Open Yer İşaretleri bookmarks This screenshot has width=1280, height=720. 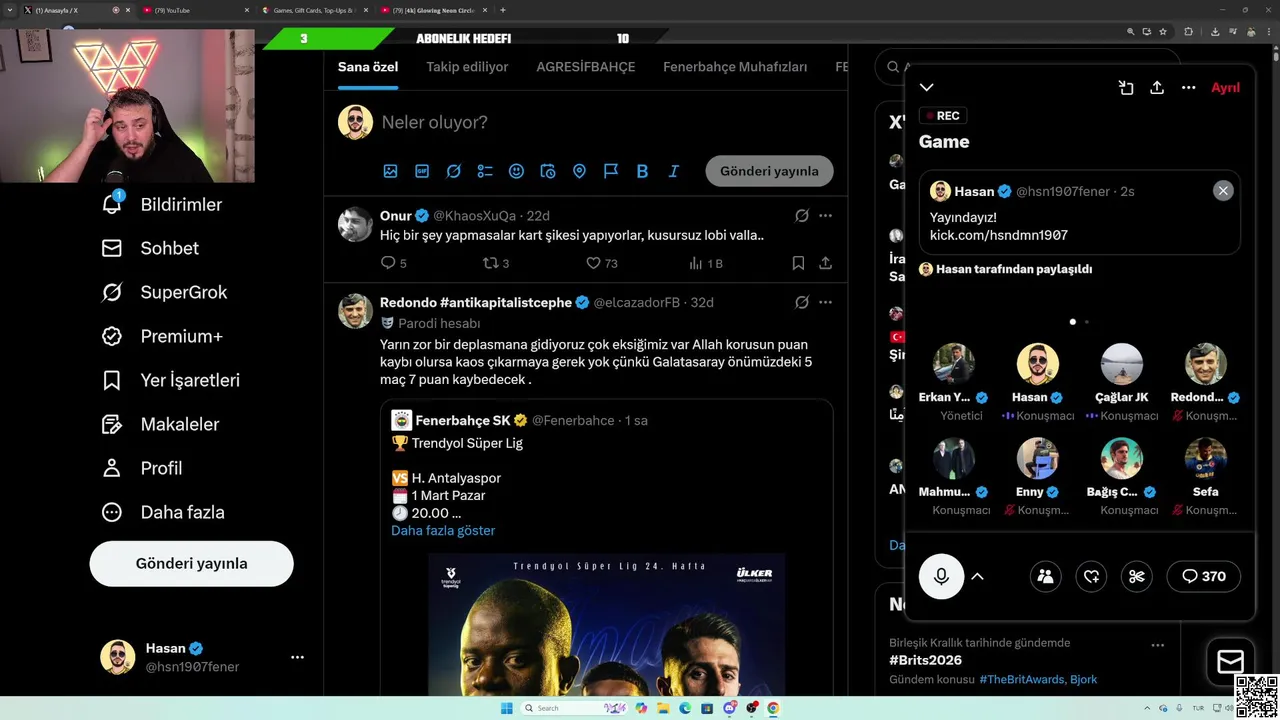coord(170,380)
